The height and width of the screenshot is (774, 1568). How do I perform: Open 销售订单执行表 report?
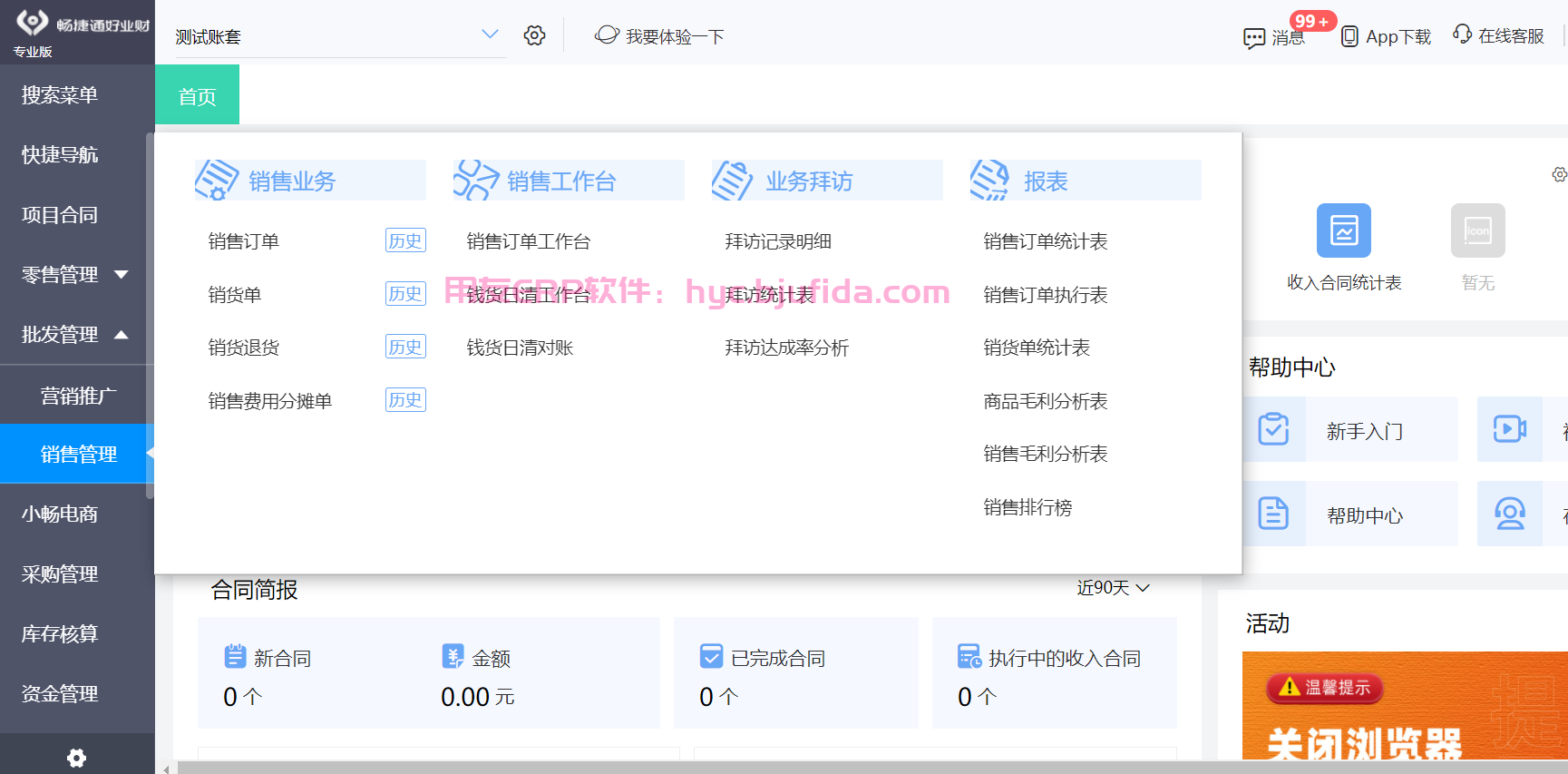[1046, 295]
